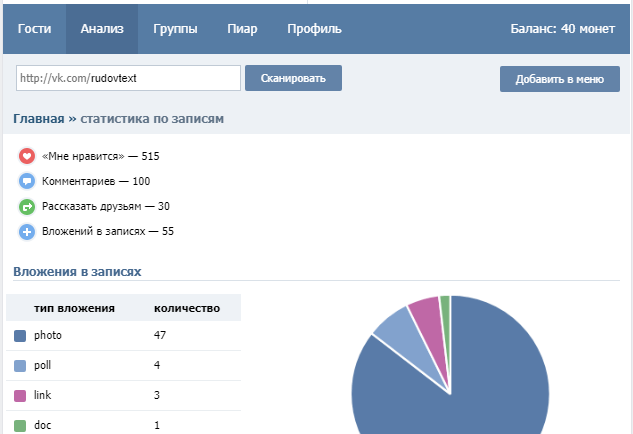
Task: Click the blue comments bubble icon
Action: coord(27,181)
